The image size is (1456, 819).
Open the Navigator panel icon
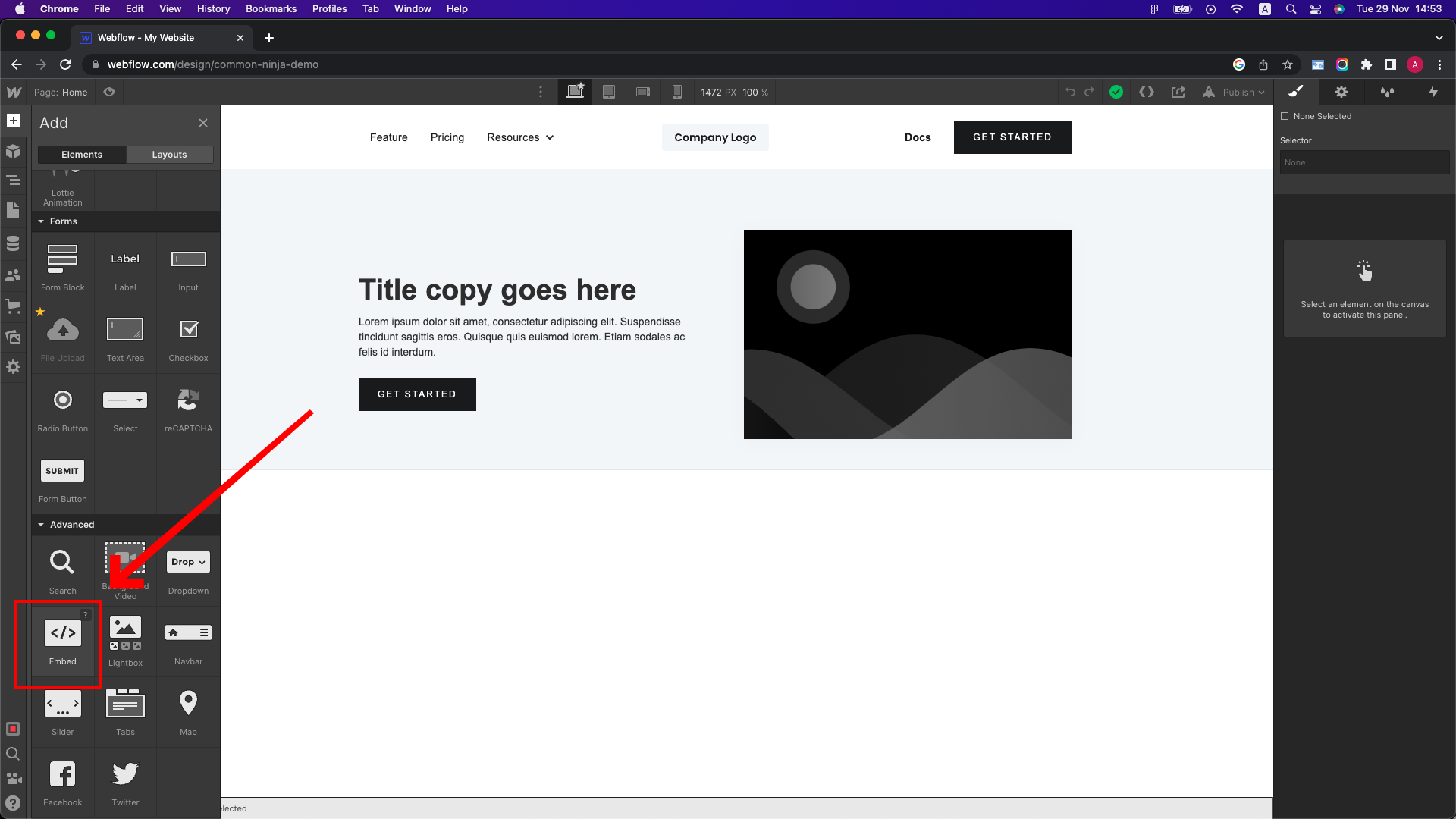[14, 180]
